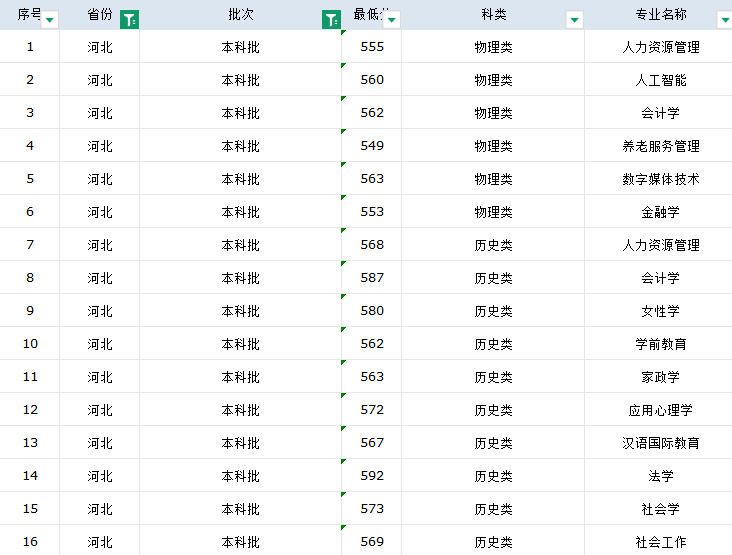Select 会计学 cell in row 3
This screenshot has width=732, height=555.
pyautogui.click(x=660, y=113)
